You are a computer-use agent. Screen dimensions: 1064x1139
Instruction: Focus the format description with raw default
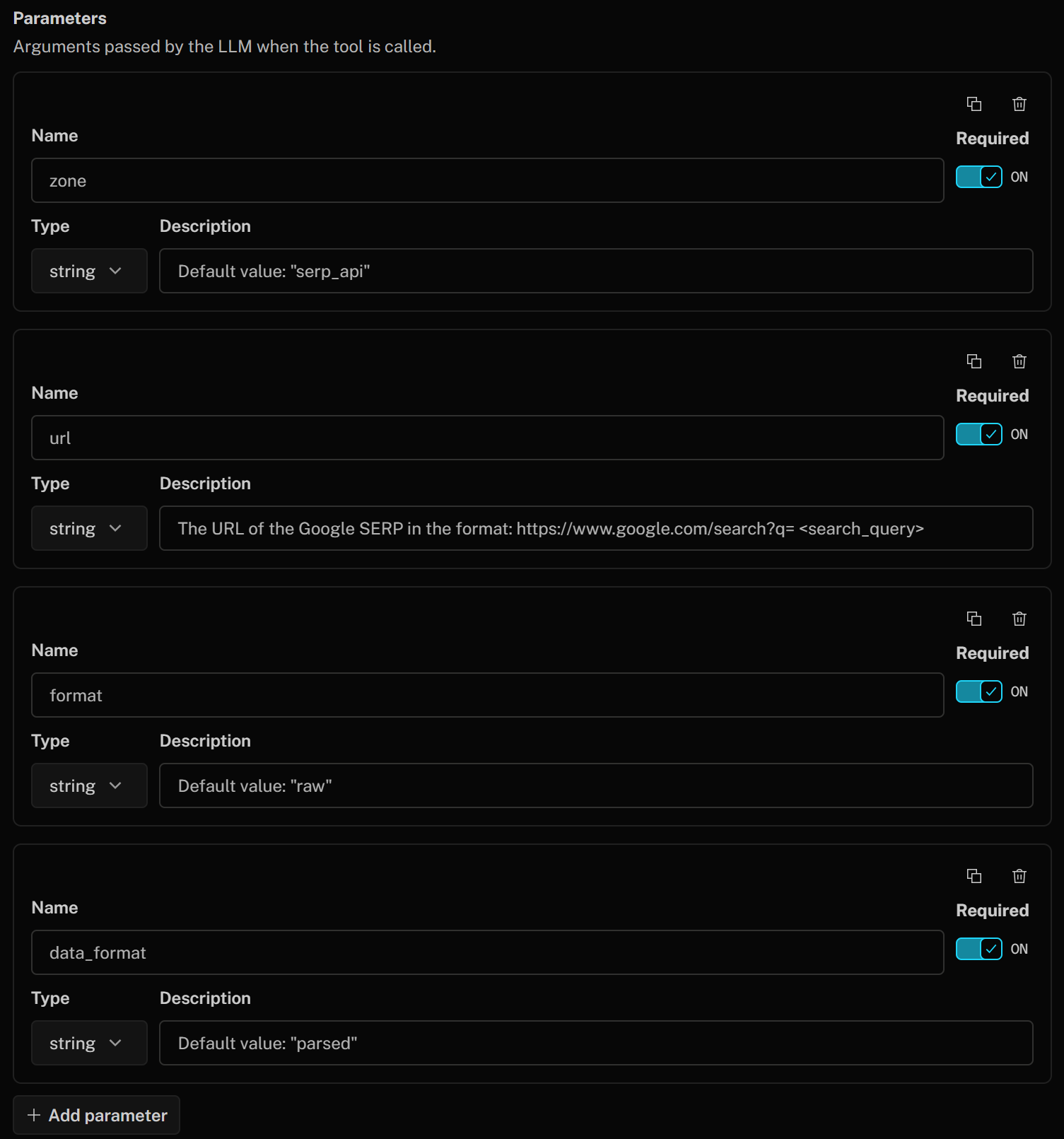pyautogui.click(x=595, y=785)
